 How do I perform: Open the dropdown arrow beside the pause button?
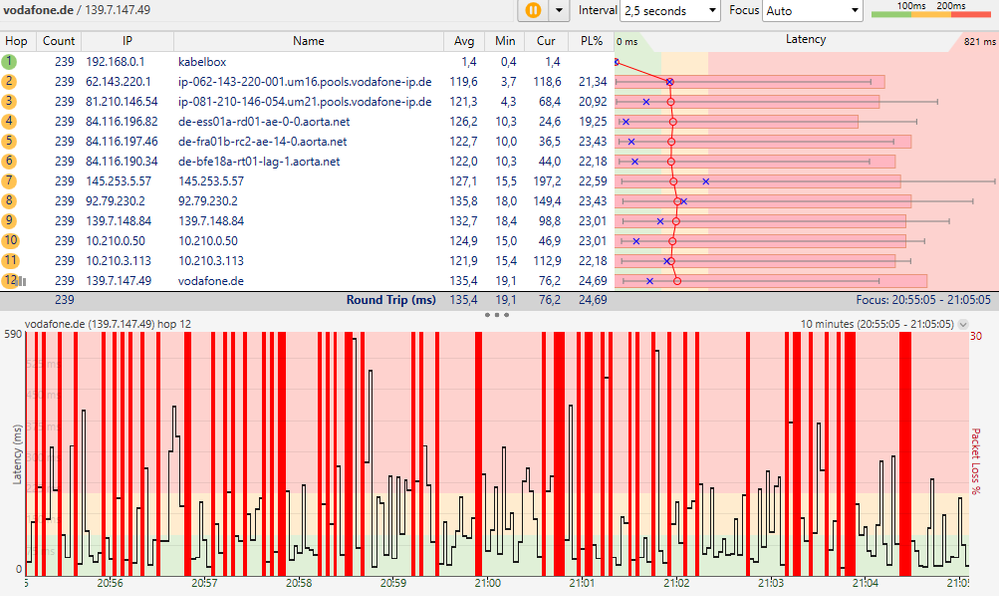(559, 10)
